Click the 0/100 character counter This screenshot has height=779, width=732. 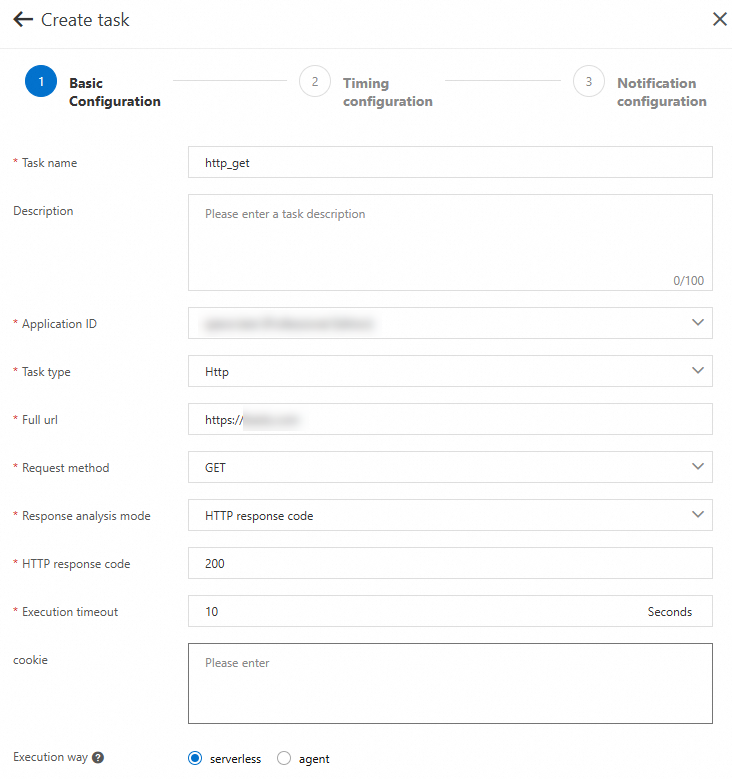(x=688, y=281)
